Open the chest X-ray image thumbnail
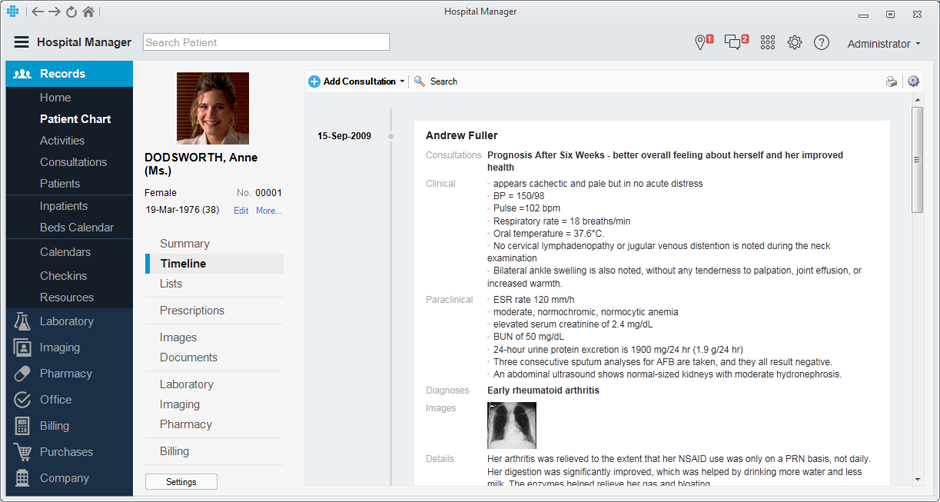Image resolution: width=940 pixels, height=502 pixels. (512, 425)
